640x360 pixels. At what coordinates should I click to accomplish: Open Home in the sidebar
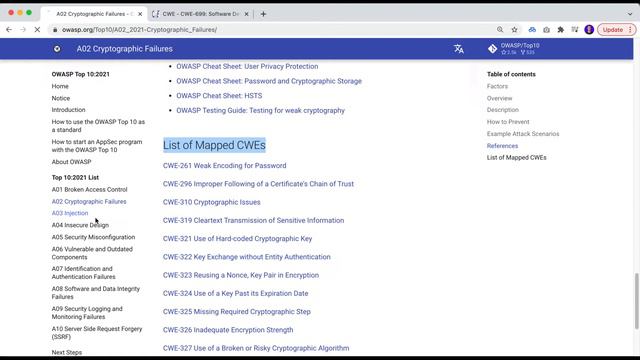(60, 86)
